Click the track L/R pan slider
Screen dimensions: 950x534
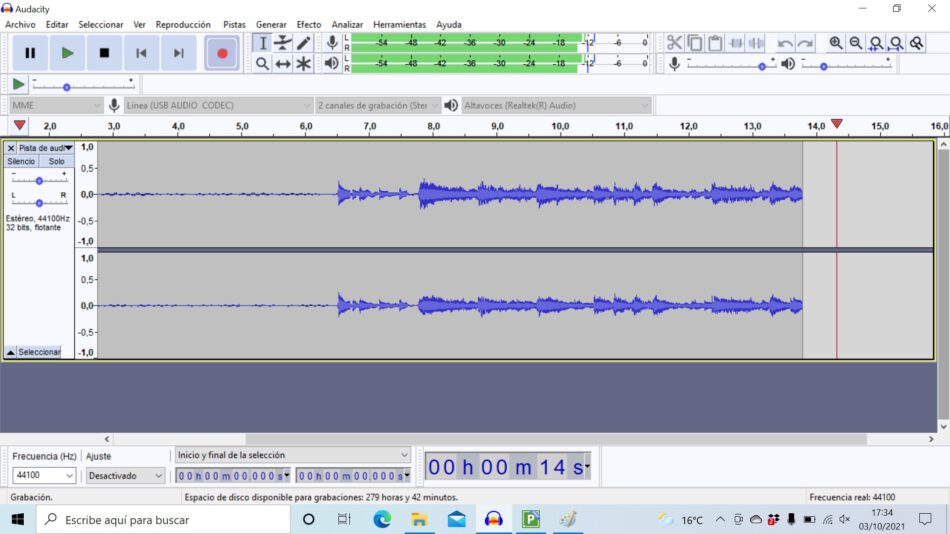39,202
